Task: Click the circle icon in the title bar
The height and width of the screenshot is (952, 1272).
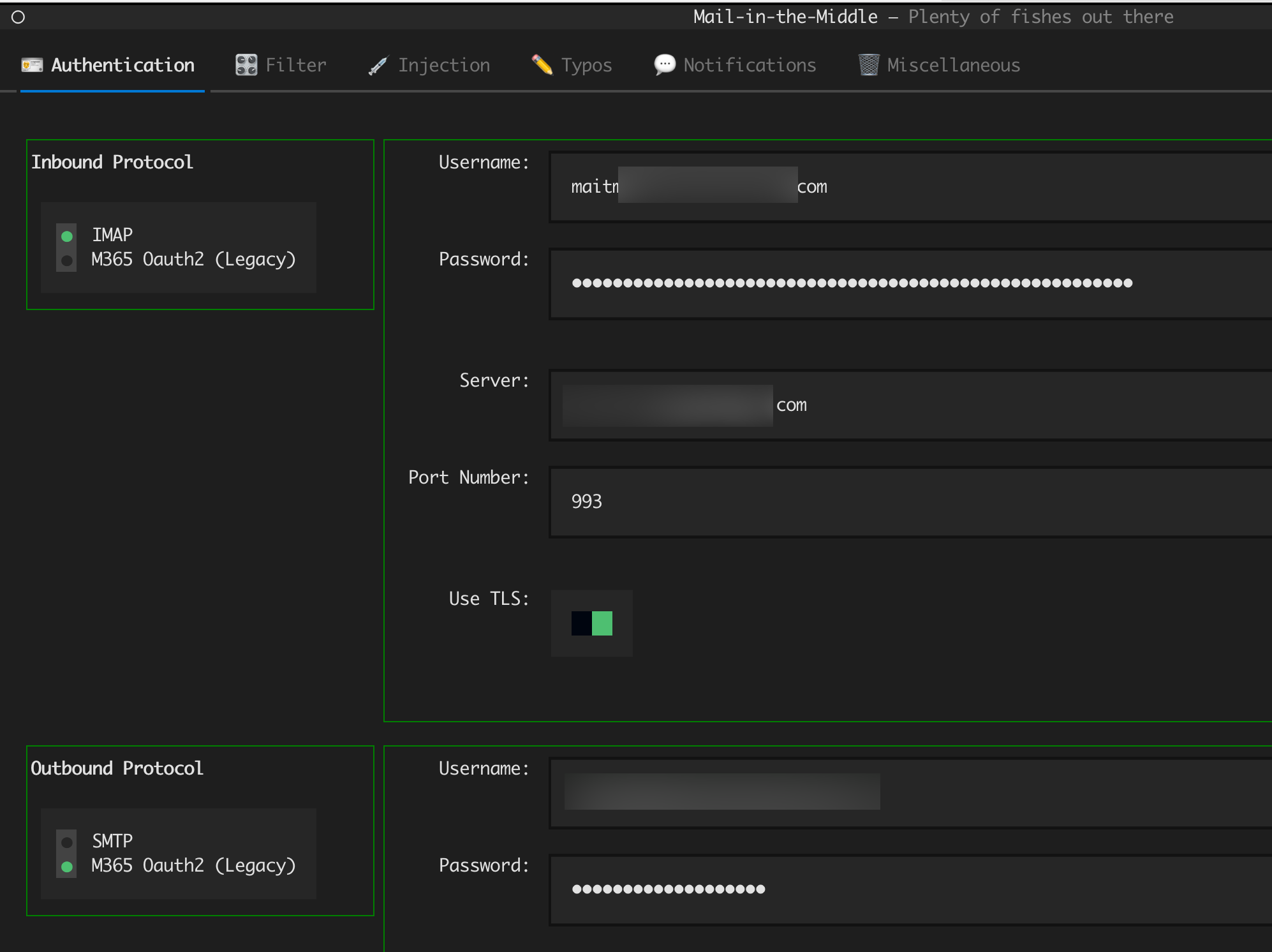Action: pos(18,17)
